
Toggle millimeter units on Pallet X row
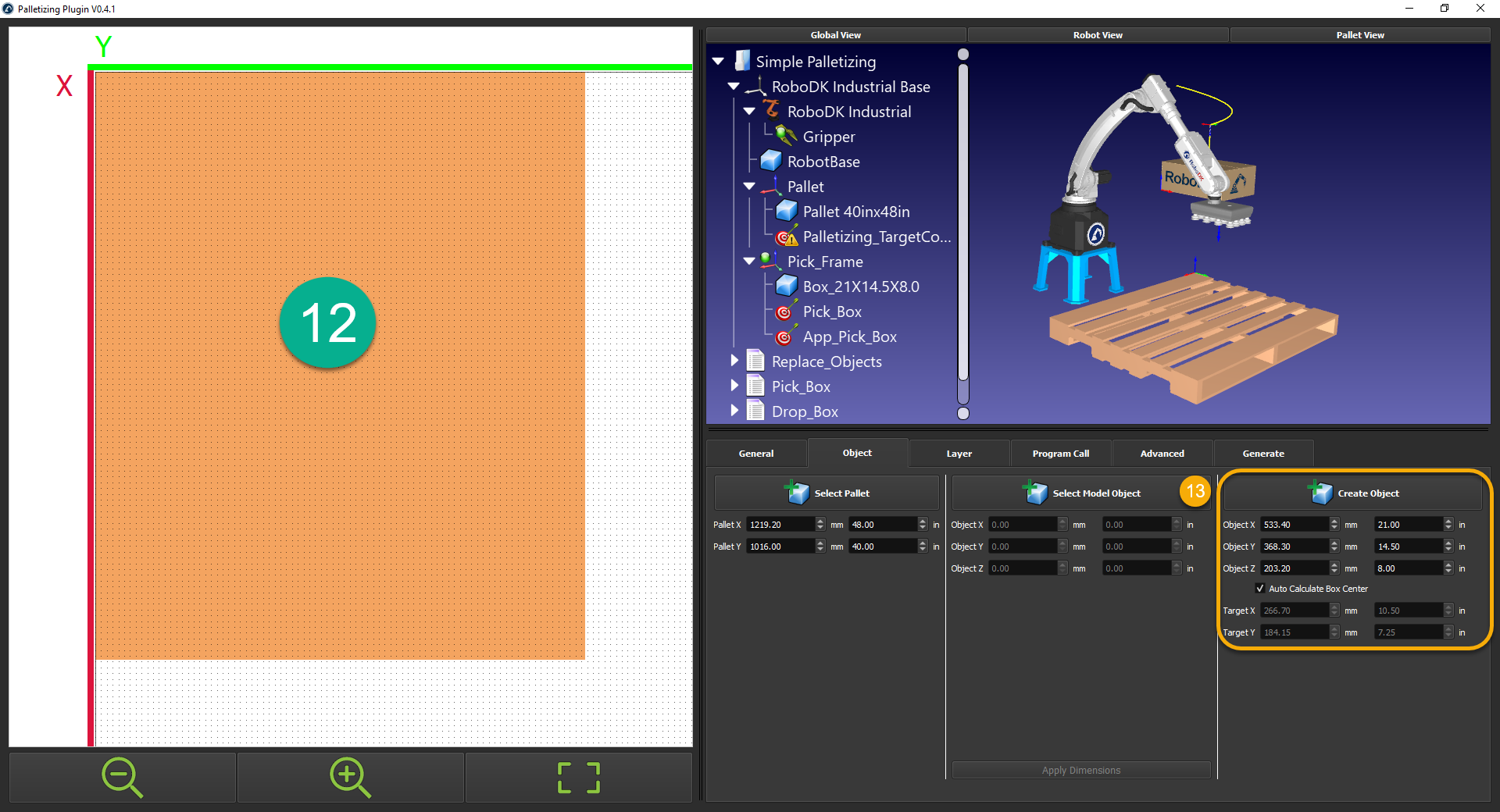[x=836, y=524]
